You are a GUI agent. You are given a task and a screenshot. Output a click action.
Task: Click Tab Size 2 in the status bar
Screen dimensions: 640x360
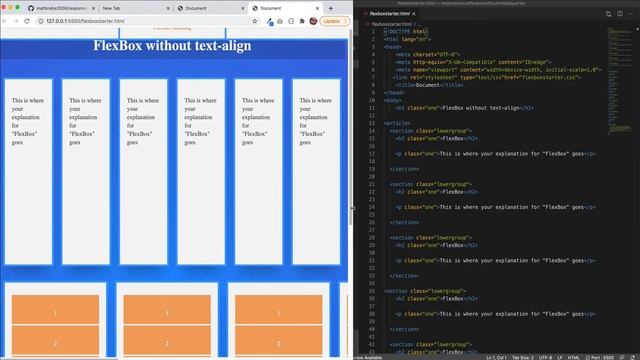point(523,358)
